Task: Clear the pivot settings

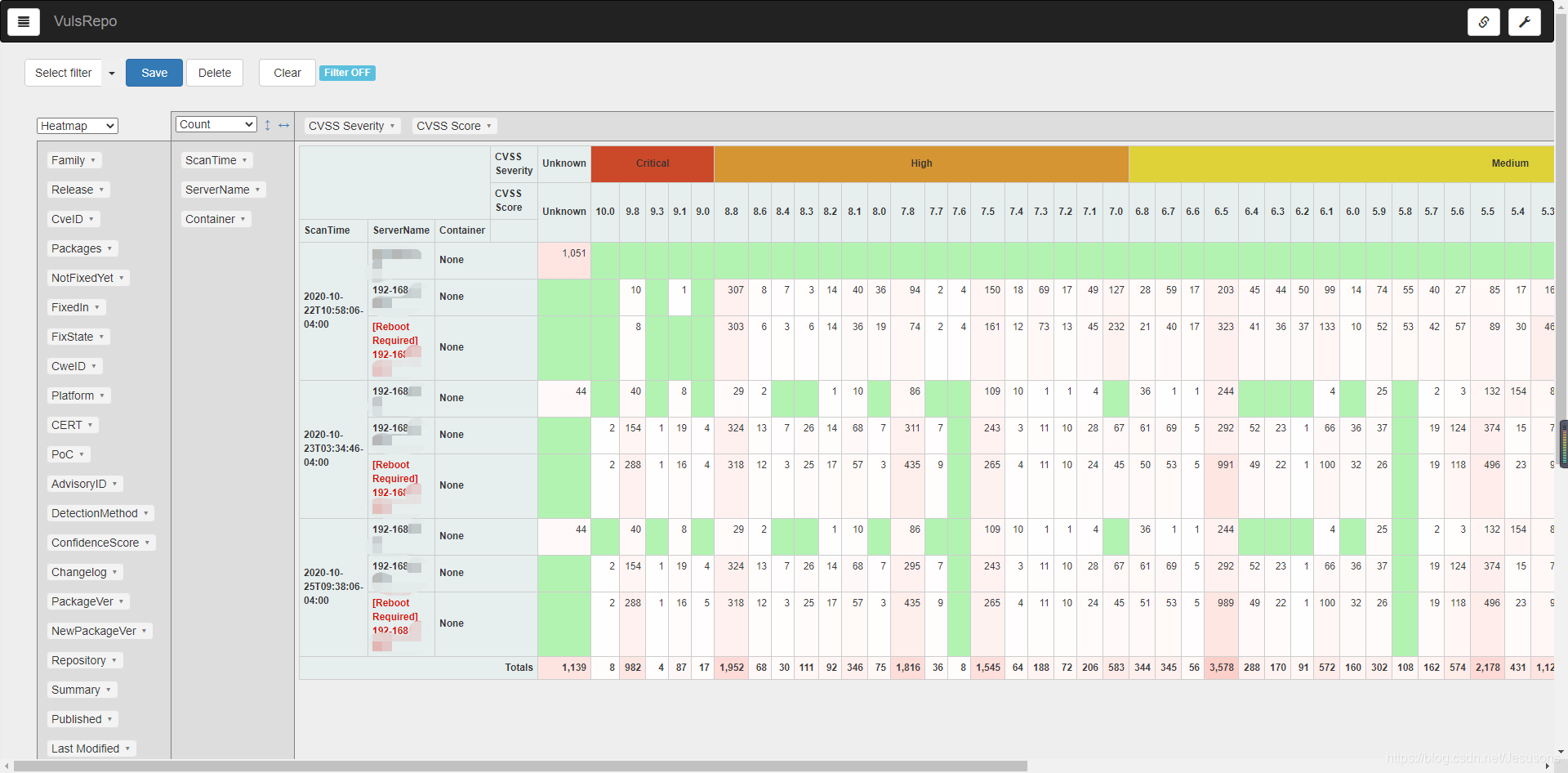Action: pyautogui.click(x=287, y=73)
